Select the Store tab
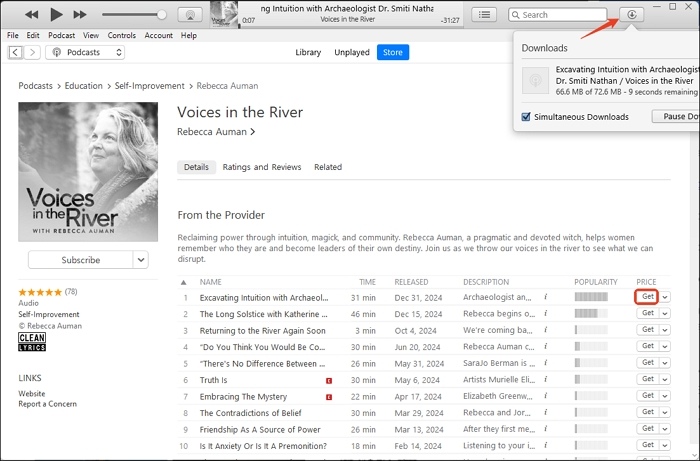Viewport: 700px width, 461px height. pyautogui.click(x=393, y=52)
